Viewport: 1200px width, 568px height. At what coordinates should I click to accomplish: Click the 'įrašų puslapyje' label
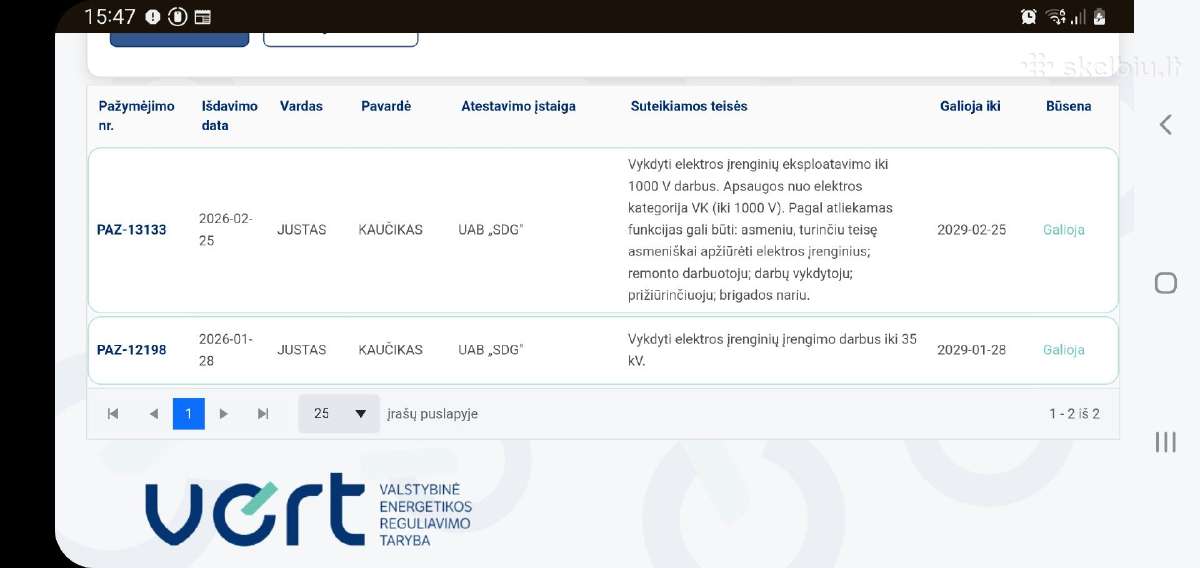click(x=432, y=413)
